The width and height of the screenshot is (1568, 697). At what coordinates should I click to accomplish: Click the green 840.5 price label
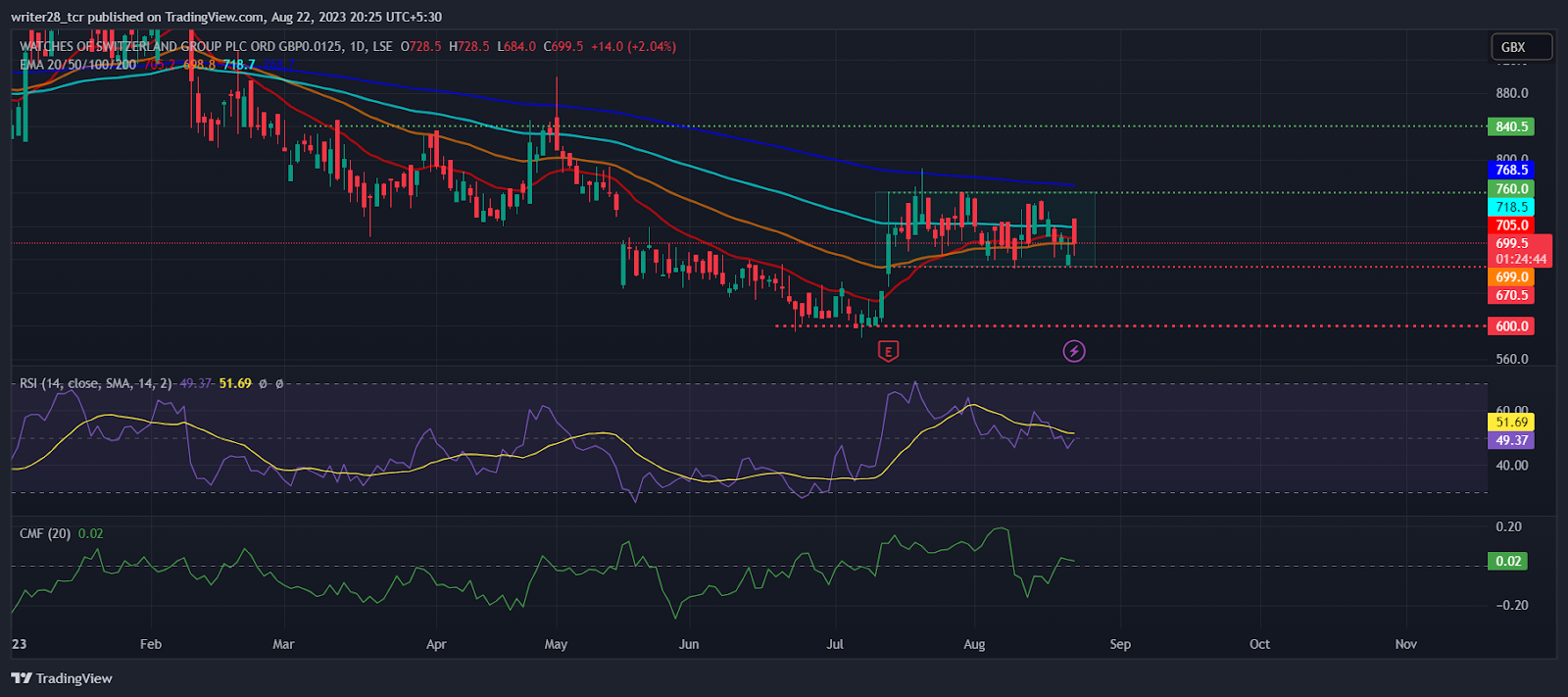pos(1511,126)
